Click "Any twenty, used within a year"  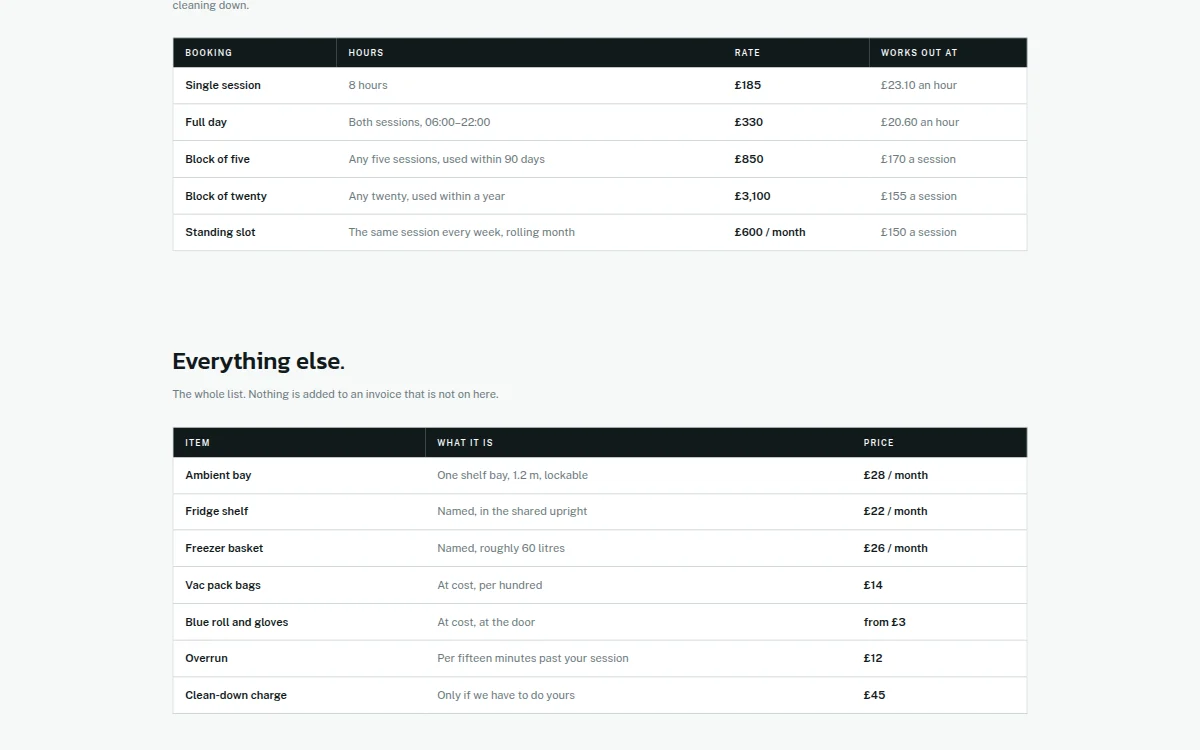427,196
